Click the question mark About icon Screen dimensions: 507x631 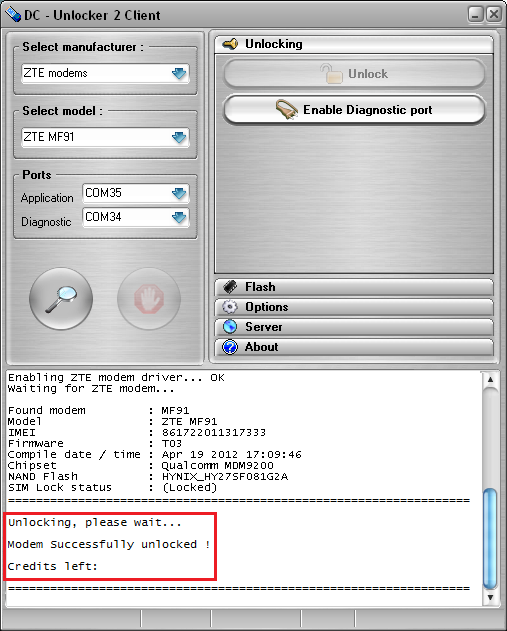click(230, 347)
